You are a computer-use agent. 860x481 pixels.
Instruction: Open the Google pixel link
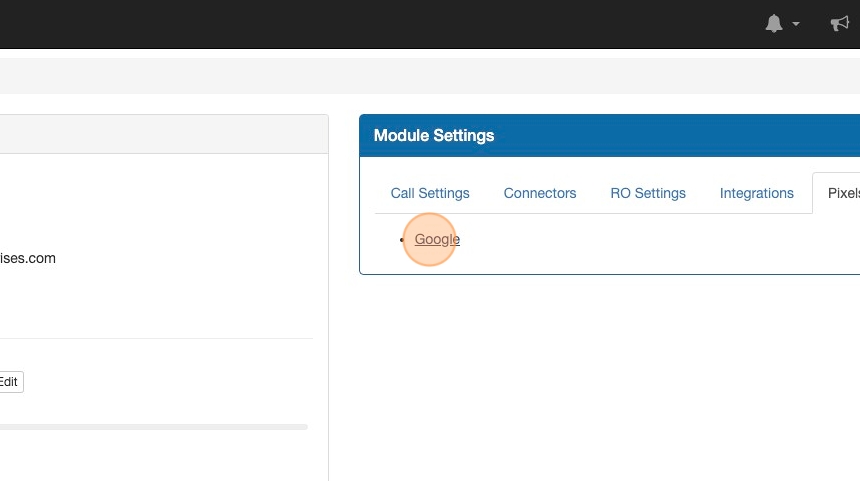pyautogui.click(x=437, y=239)
